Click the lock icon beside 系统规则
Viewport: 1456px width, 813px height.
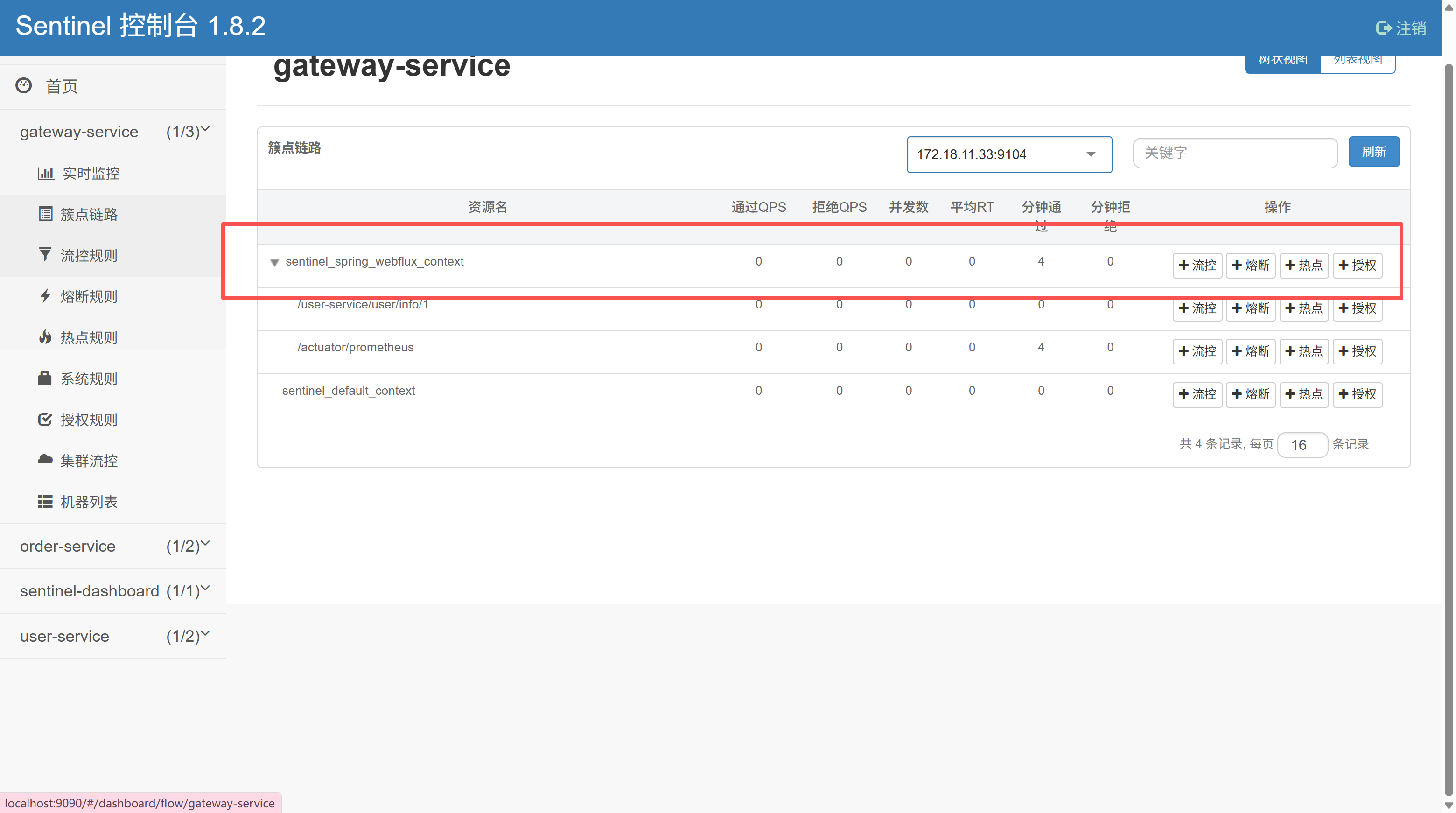[45, 378]
